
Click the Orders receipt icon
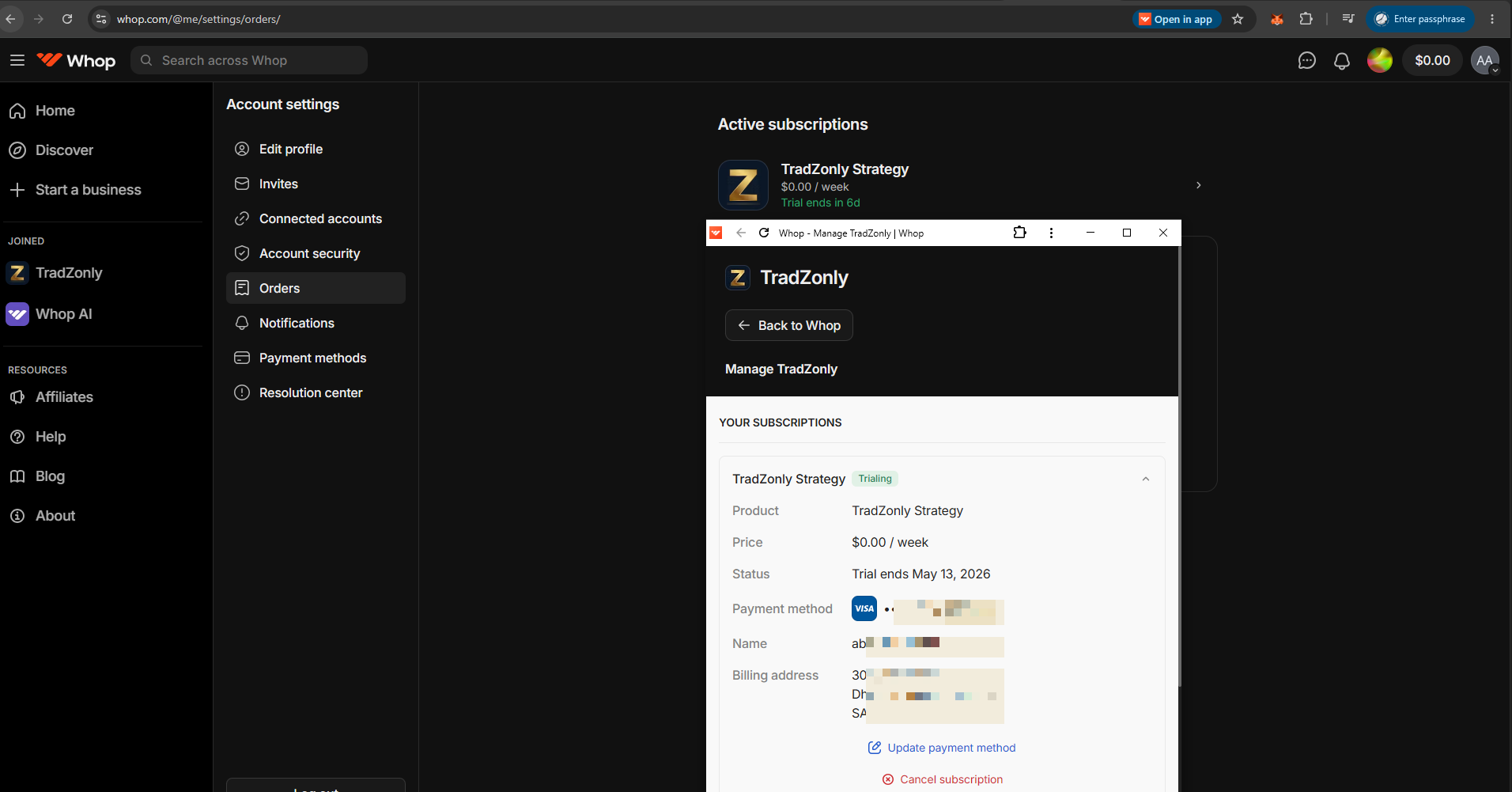point(242,288)
